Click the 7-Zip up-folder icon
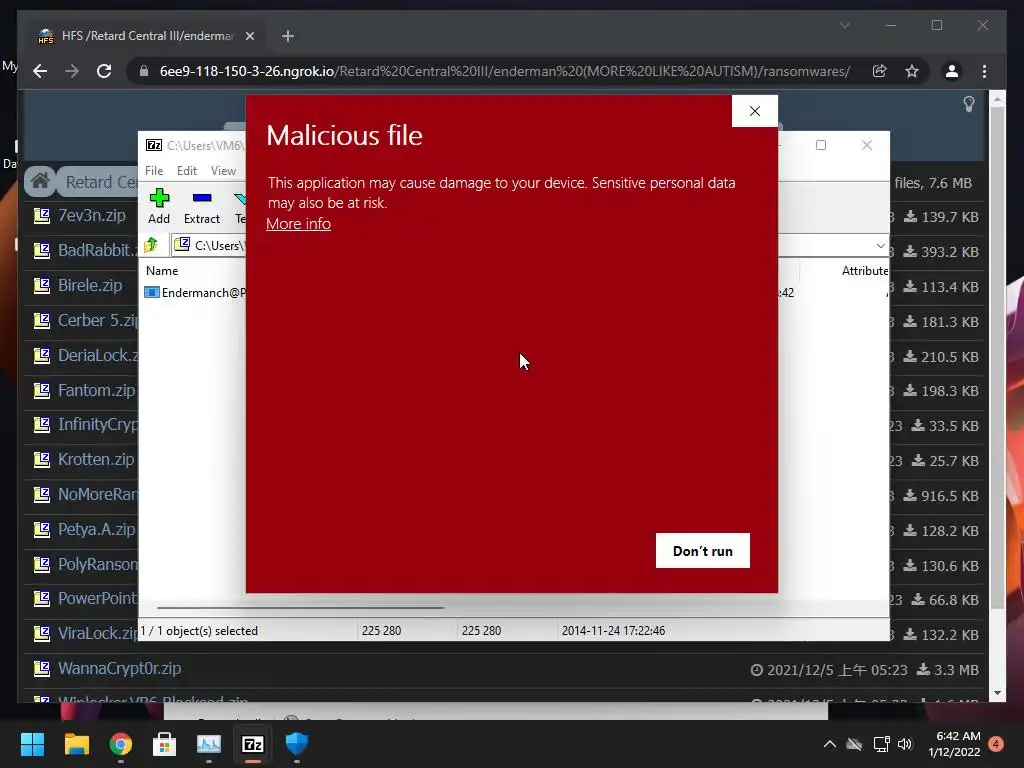The width and height of the screenshot is (1024, 768). click(152, 245)
